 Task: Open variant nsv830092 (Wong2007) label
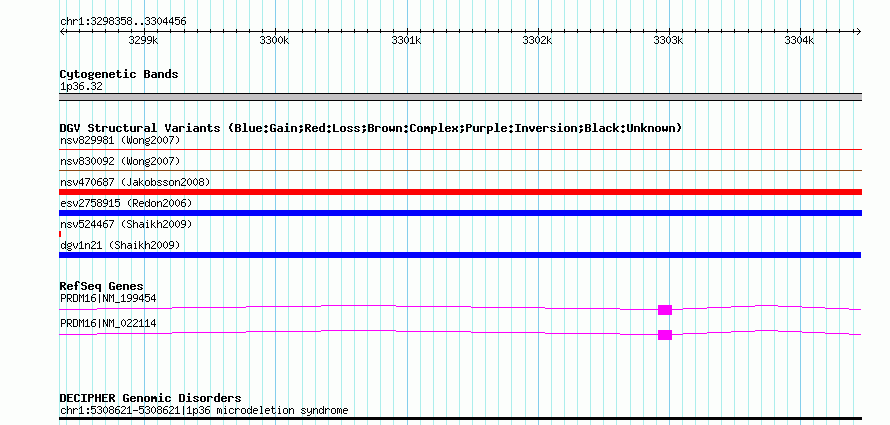(120, 161)
